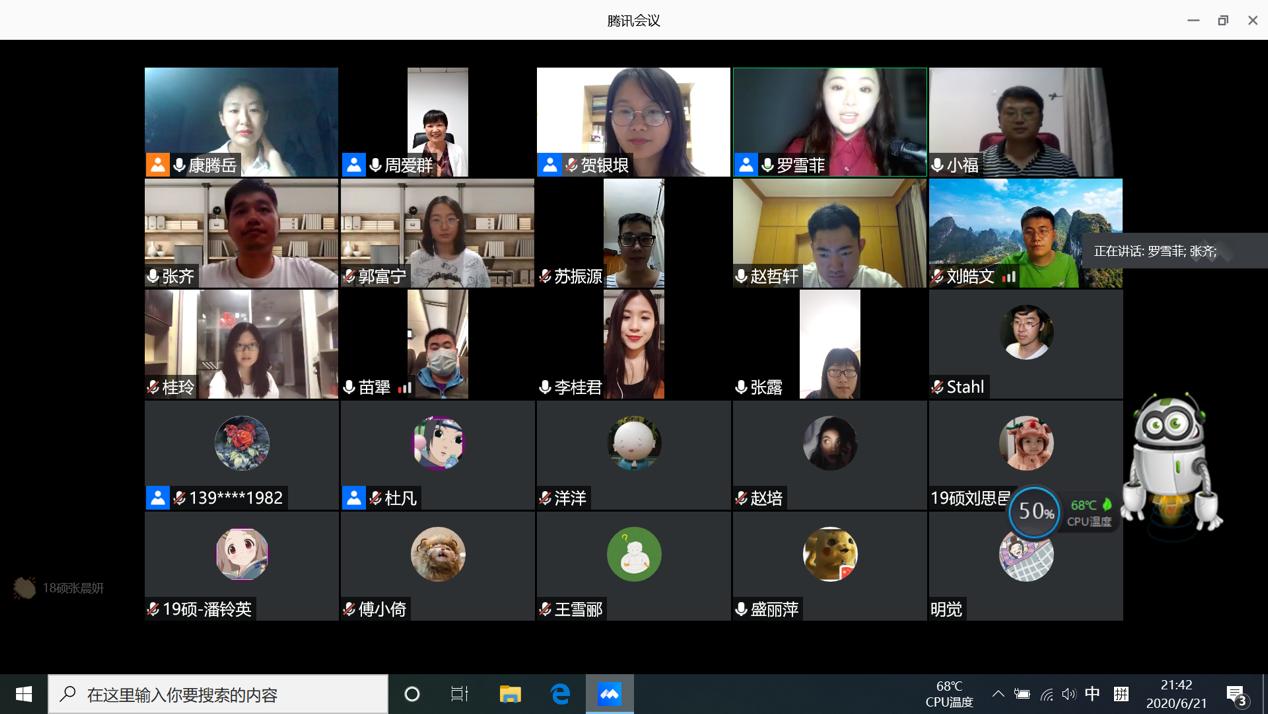Click the muted mic icon beside 贺银垠
The height and width of the screenshot is (714, 1268).
572,165
